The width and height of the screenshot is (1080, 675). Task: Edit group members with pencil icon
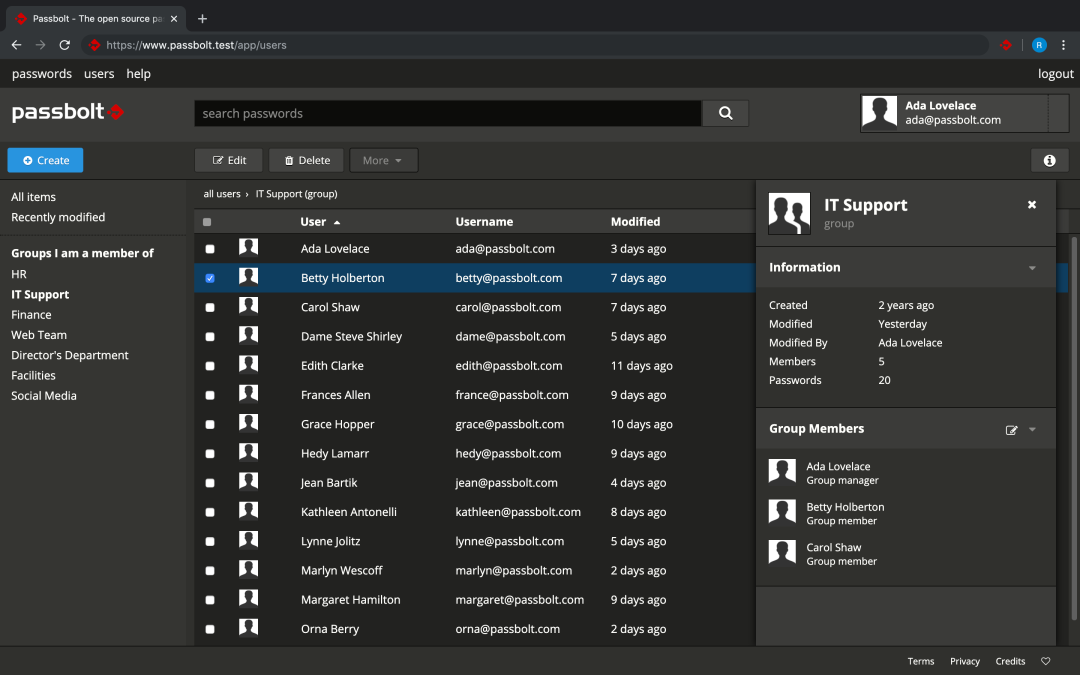click(x=1011, y=430)
